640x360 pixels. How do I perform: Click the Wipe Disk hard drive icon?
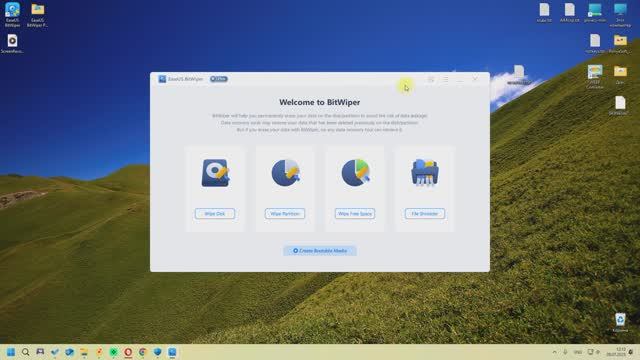pos(215,173)
